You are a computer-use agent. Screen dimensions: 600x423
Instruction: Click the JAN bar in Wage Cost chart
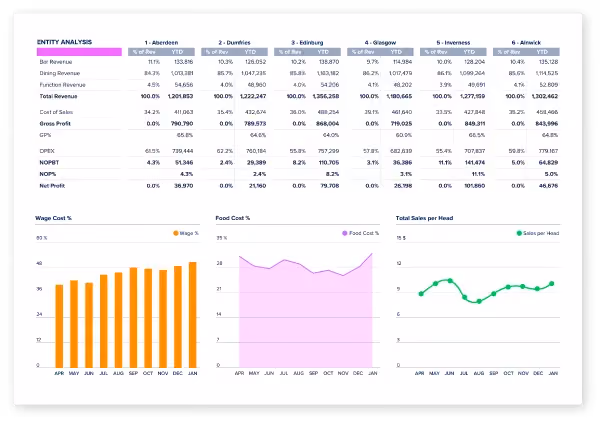pos(192,315)
